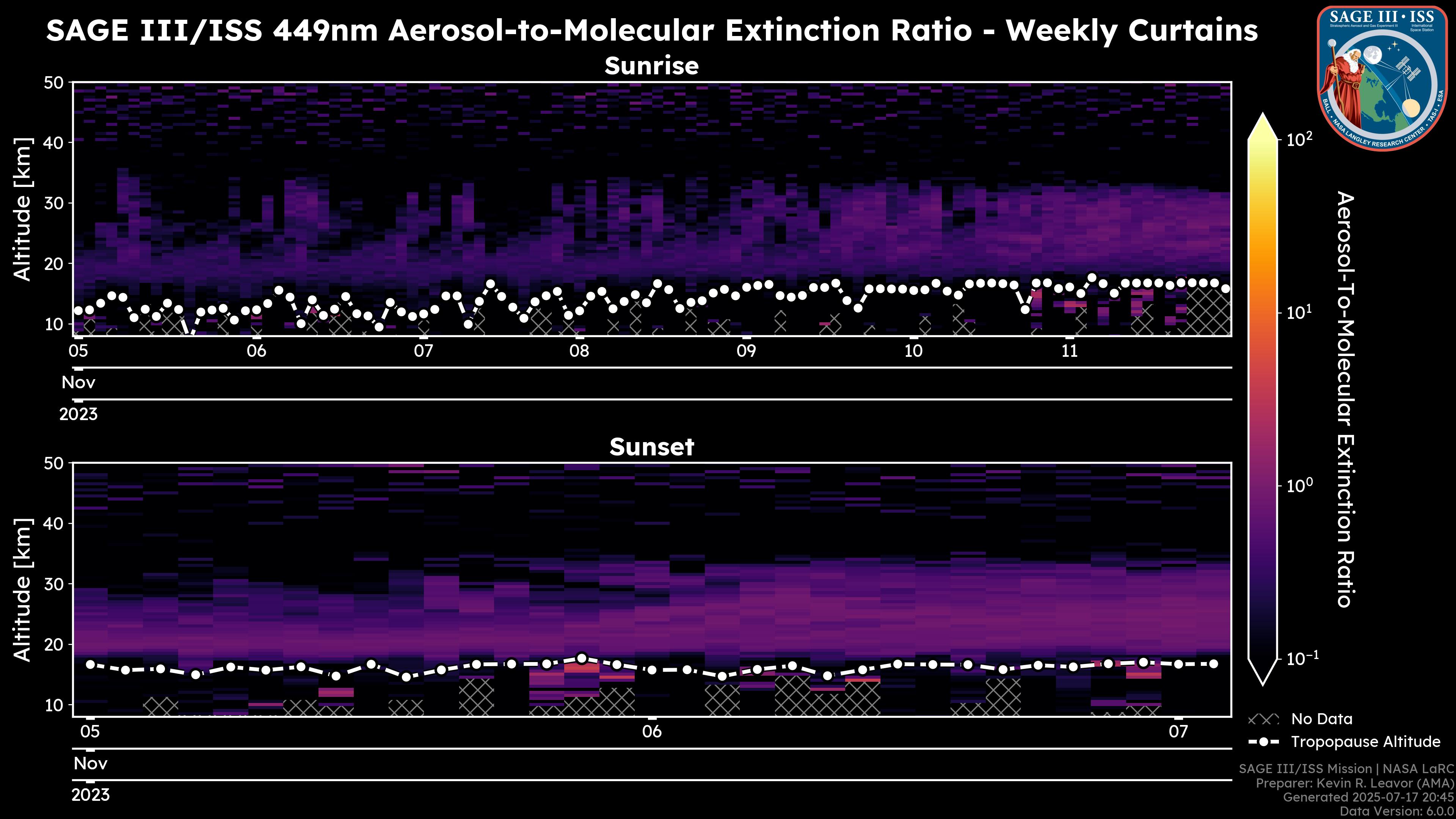
Task: Click the Aerosol-To-Molecular Extinction Ratio colorbar label
Action: tap(1346, 399)
